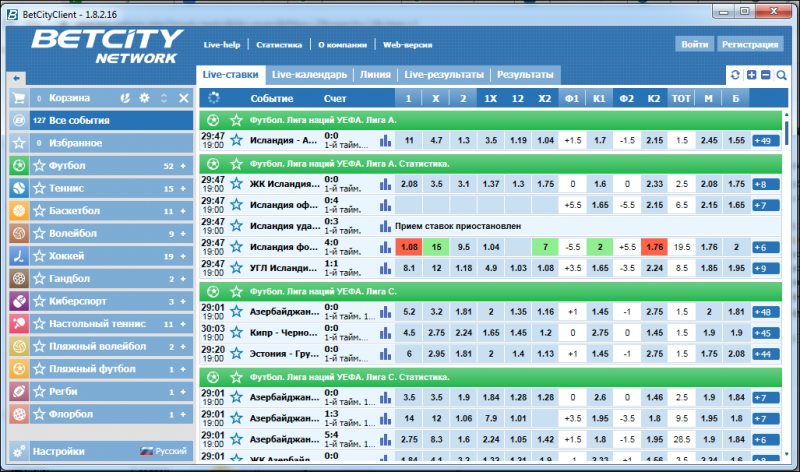Click the collapse-all minus icon in the toolbar
The width and height of the screenshot is (800, 472).
[765, 75]
